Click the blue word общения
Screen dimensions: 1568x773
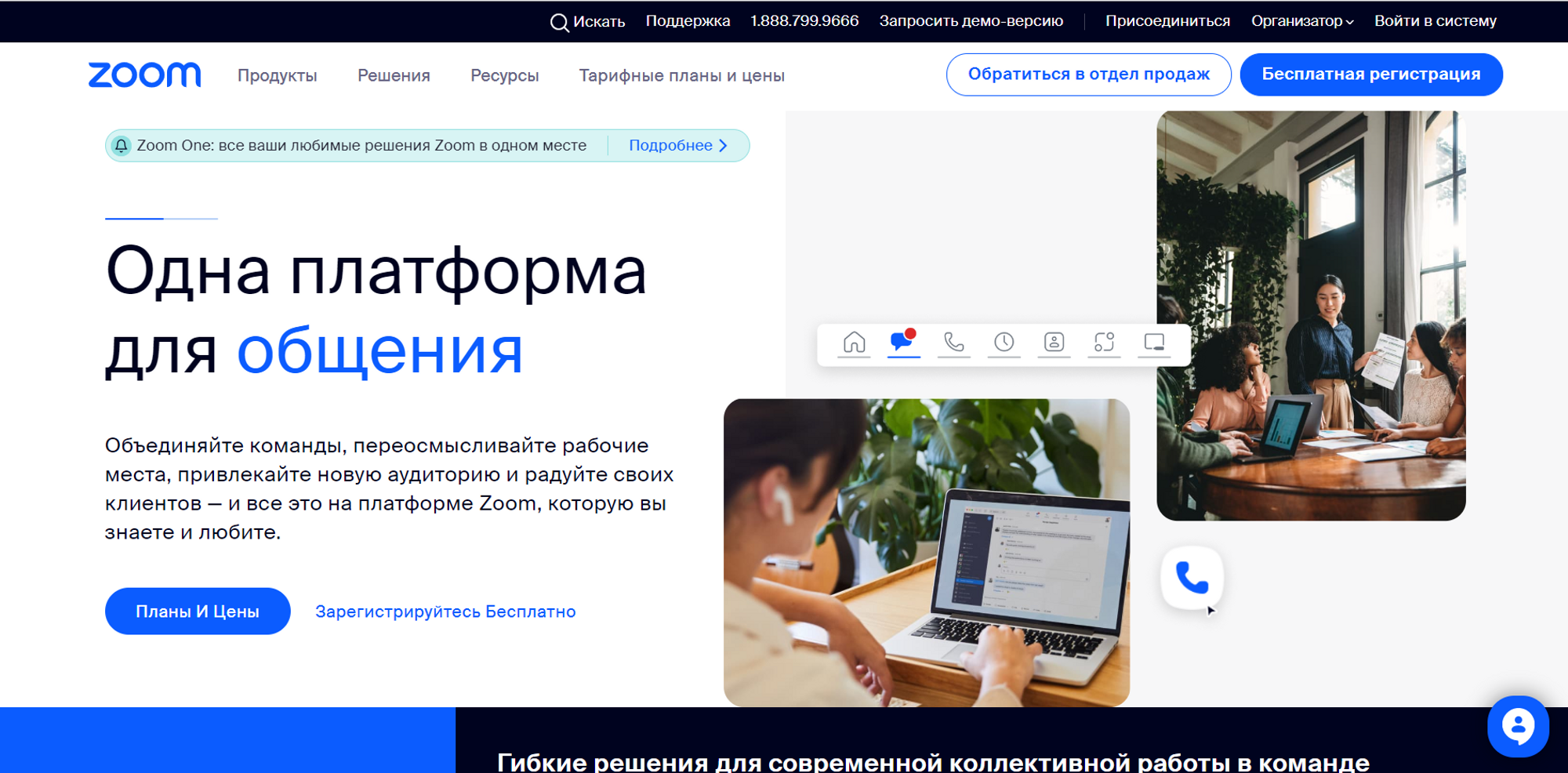(380, 351)
